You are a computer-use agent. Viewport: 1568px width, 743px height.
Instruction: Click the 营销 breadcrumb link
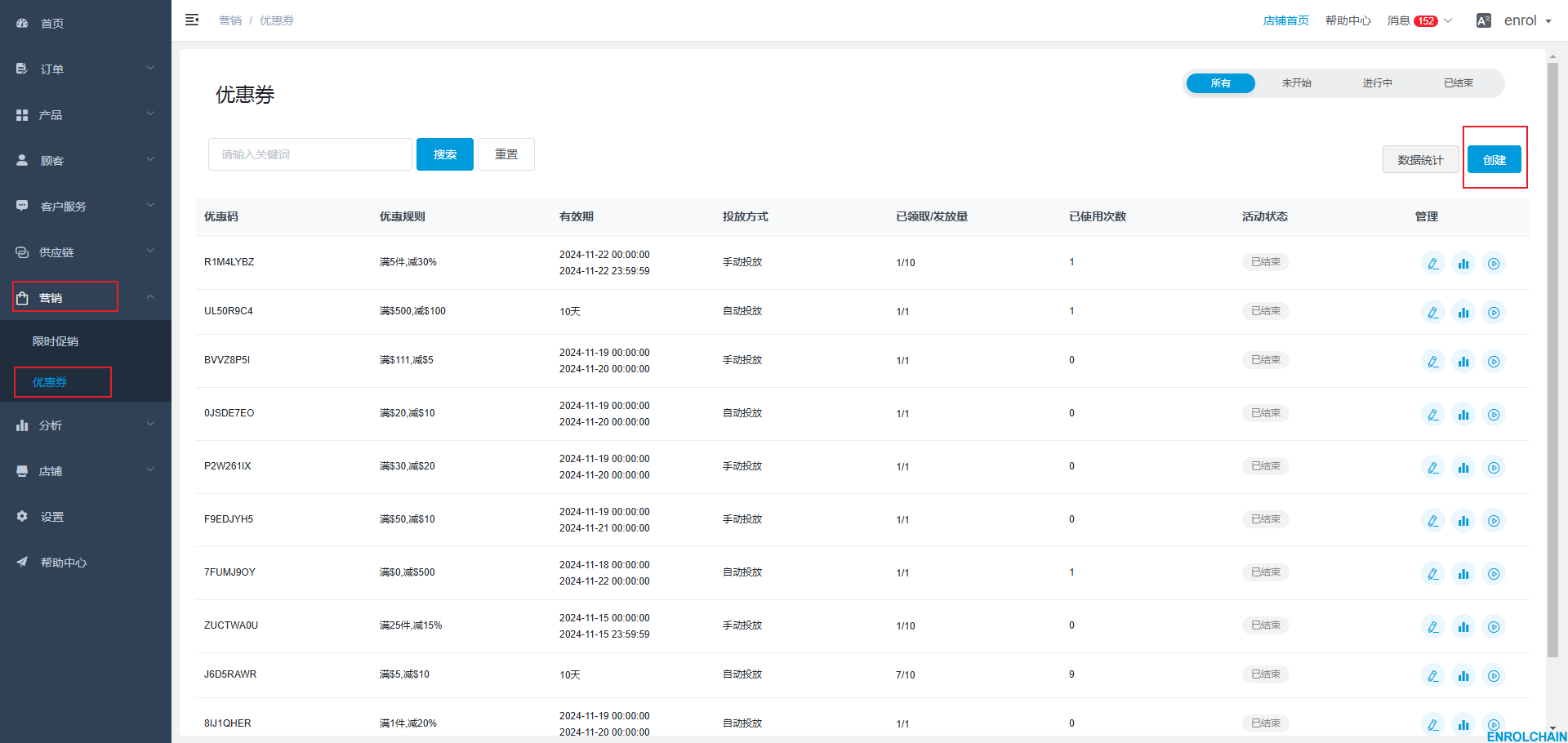tap(230, 20)
